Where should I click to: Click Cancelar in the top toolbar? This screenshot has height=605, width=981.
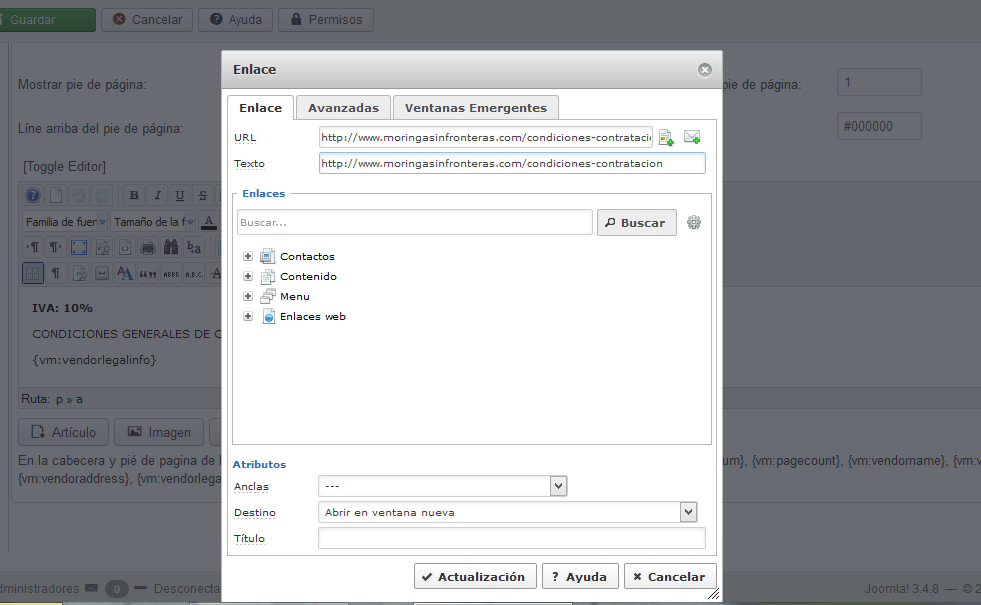[x=147, y=19]
